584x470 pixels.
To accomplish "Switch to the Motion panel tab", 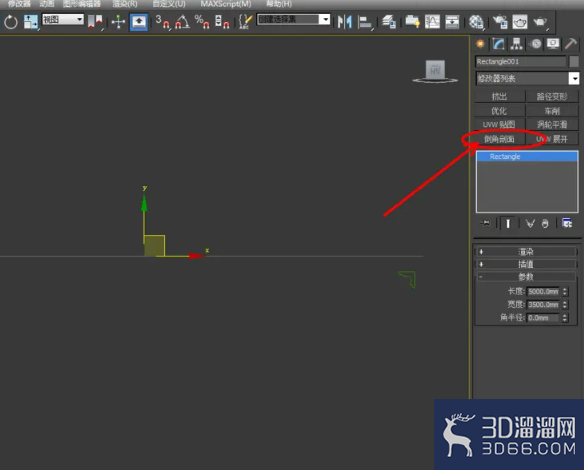I will click(536, 44).
